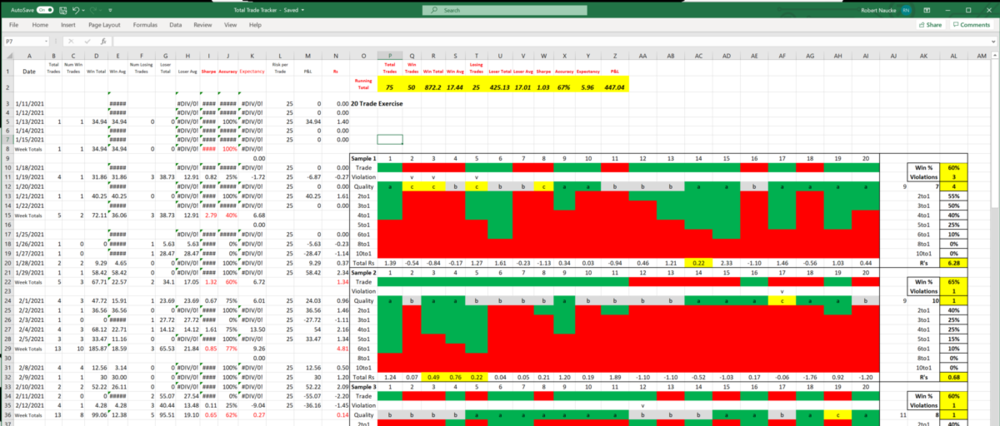Click the Share button
Viewport: 1000px width, 426px height.
932,24
